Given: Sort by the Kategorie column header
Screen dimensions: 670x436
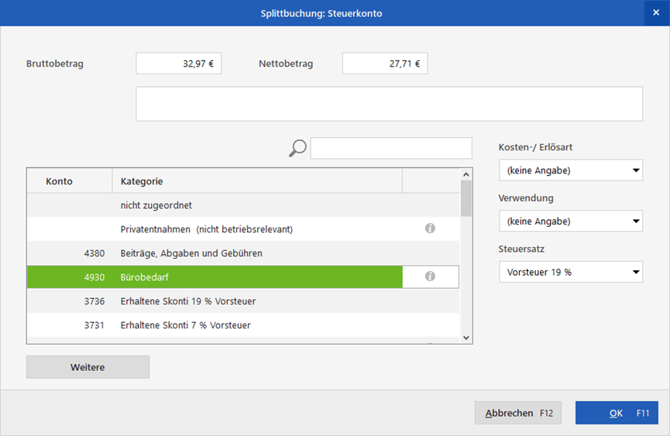Looking at the screenshot, I should click(x=256, y=181).
